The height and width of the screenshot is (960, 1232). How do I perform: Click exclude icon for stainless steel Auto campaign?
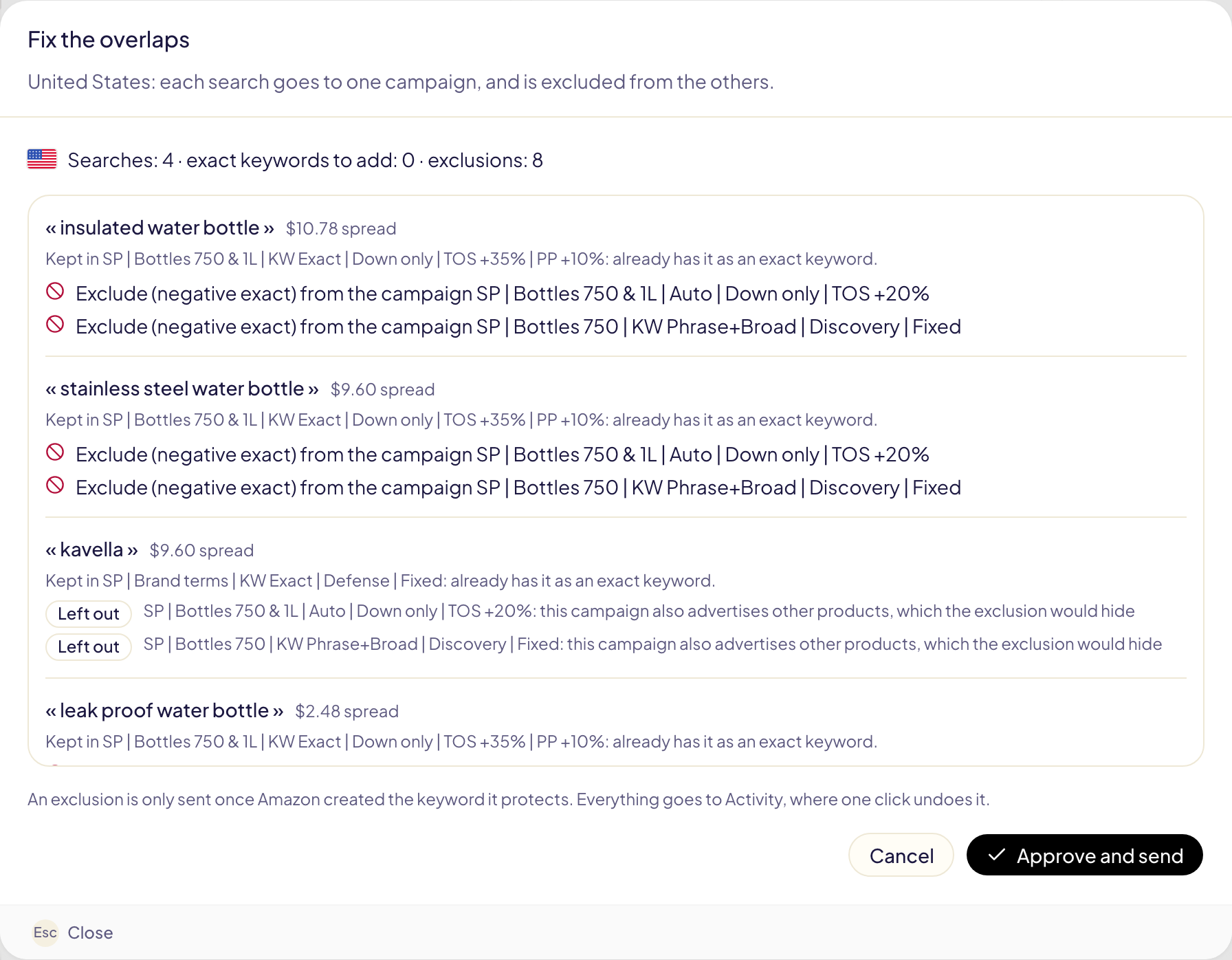point(55,452)
